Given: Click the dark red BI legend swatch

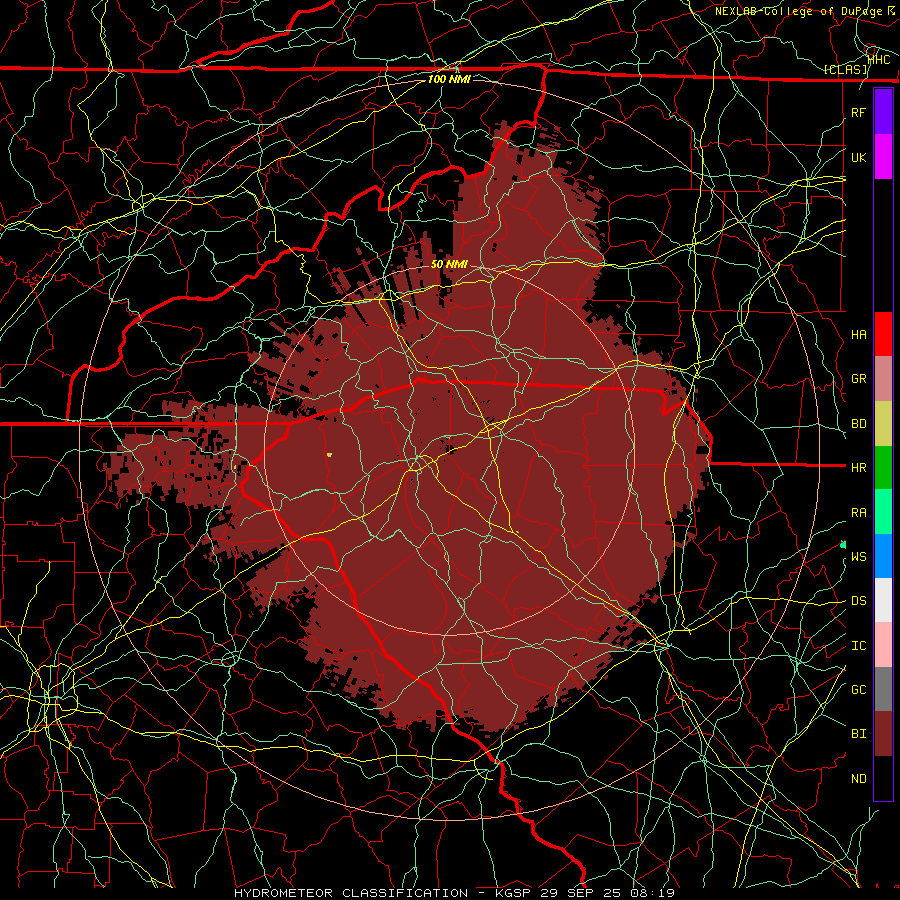Looking at the screenshot, I should point(883,734).
